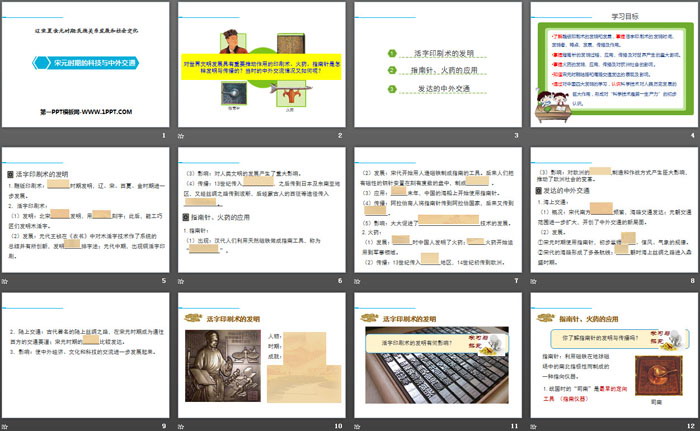700x431 pixels.
Task: Select slide 12 with 司南 compass image
Action: (x=614, y=356)
